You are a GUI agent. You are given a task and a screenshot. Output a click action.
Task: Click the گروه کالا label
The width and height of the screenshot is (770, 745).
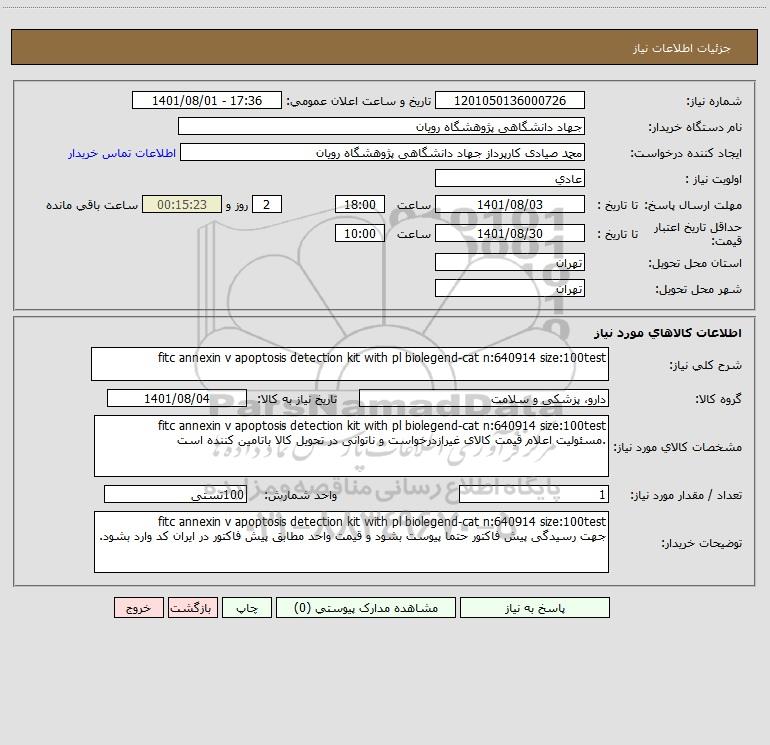click(718, 399)
